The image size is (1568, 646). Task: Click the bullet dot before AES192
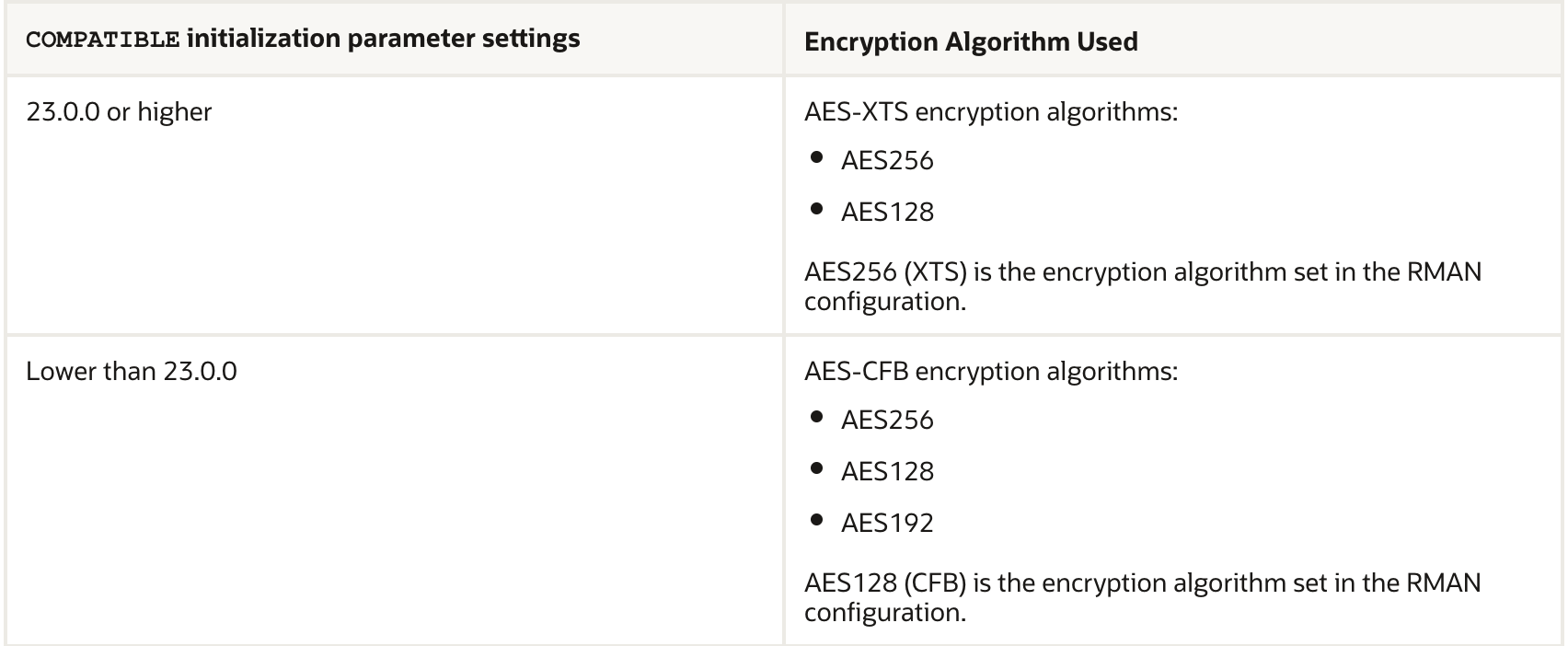[x=816, y=521]
